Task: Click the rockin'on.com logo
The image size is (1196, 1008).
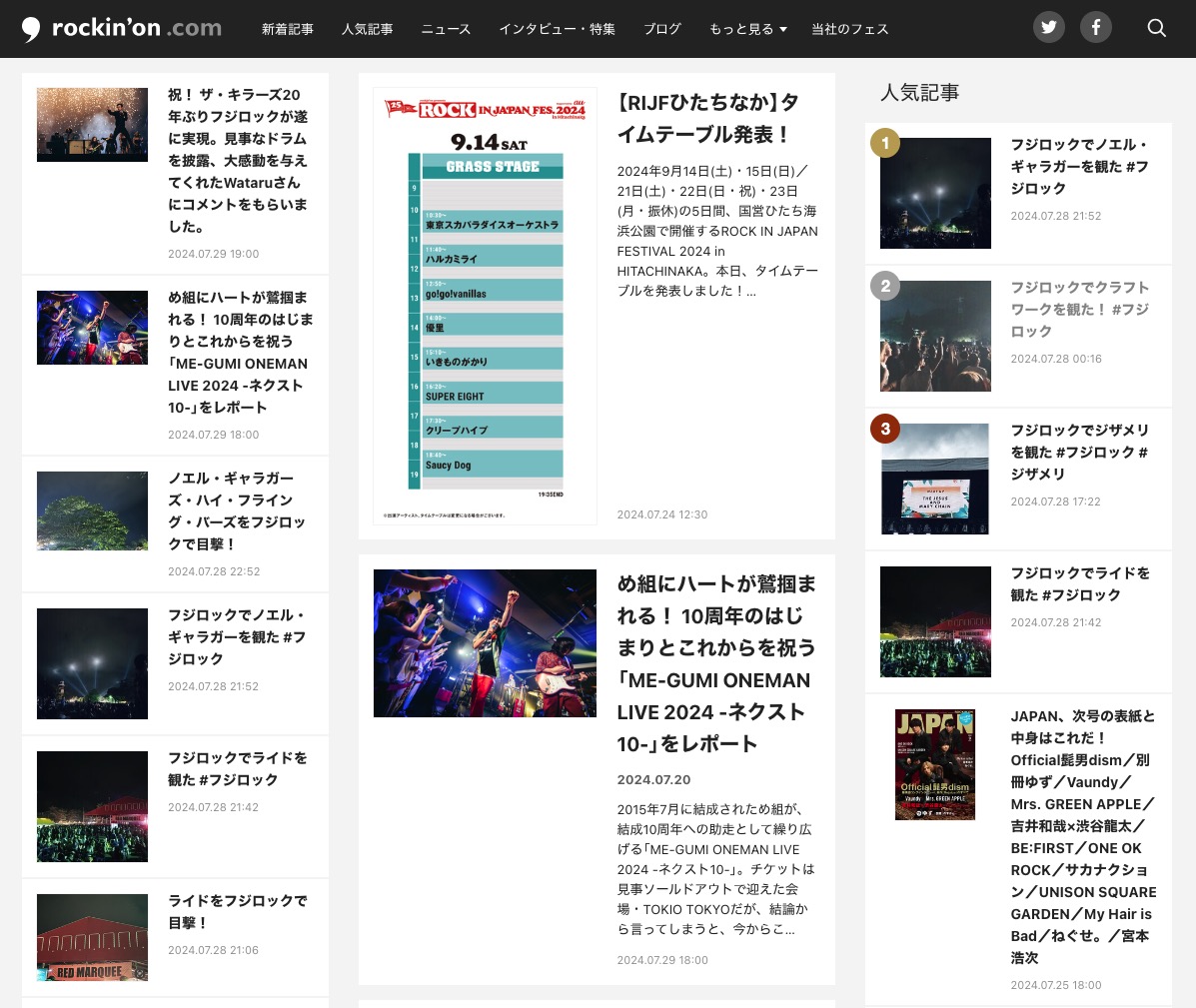Action: tap(120, 28)
